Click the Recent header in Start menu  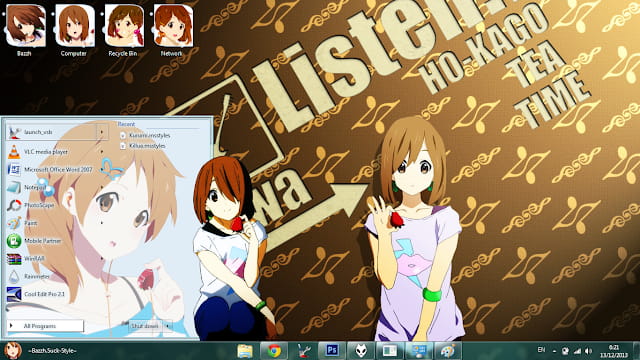click(126, 124)
